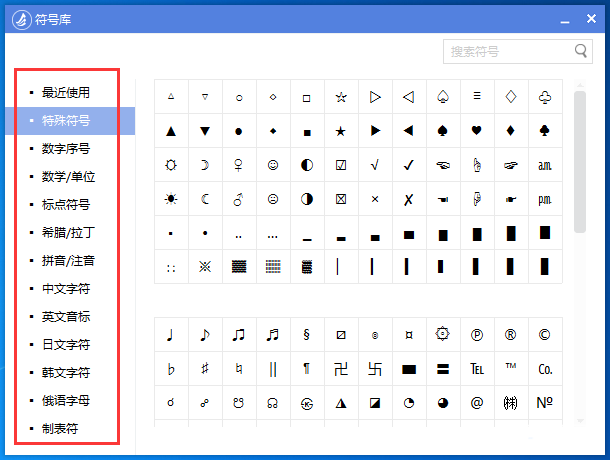
Task: Choose the smiling face symbol
Action: 273,165
